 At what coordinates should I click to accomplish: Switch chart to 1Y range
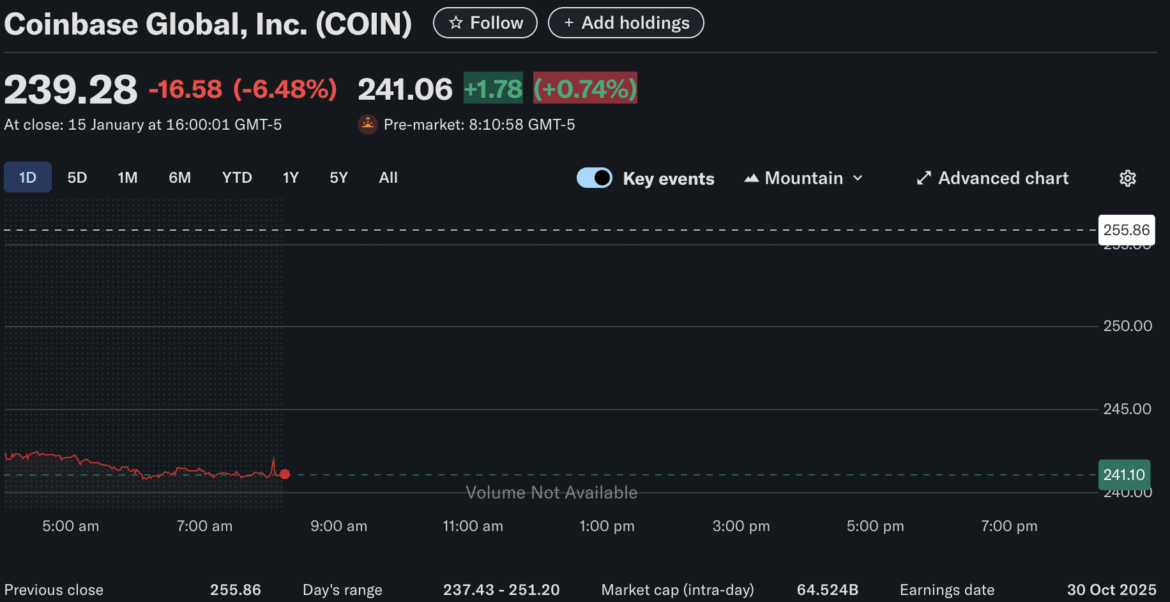point(290,178)
